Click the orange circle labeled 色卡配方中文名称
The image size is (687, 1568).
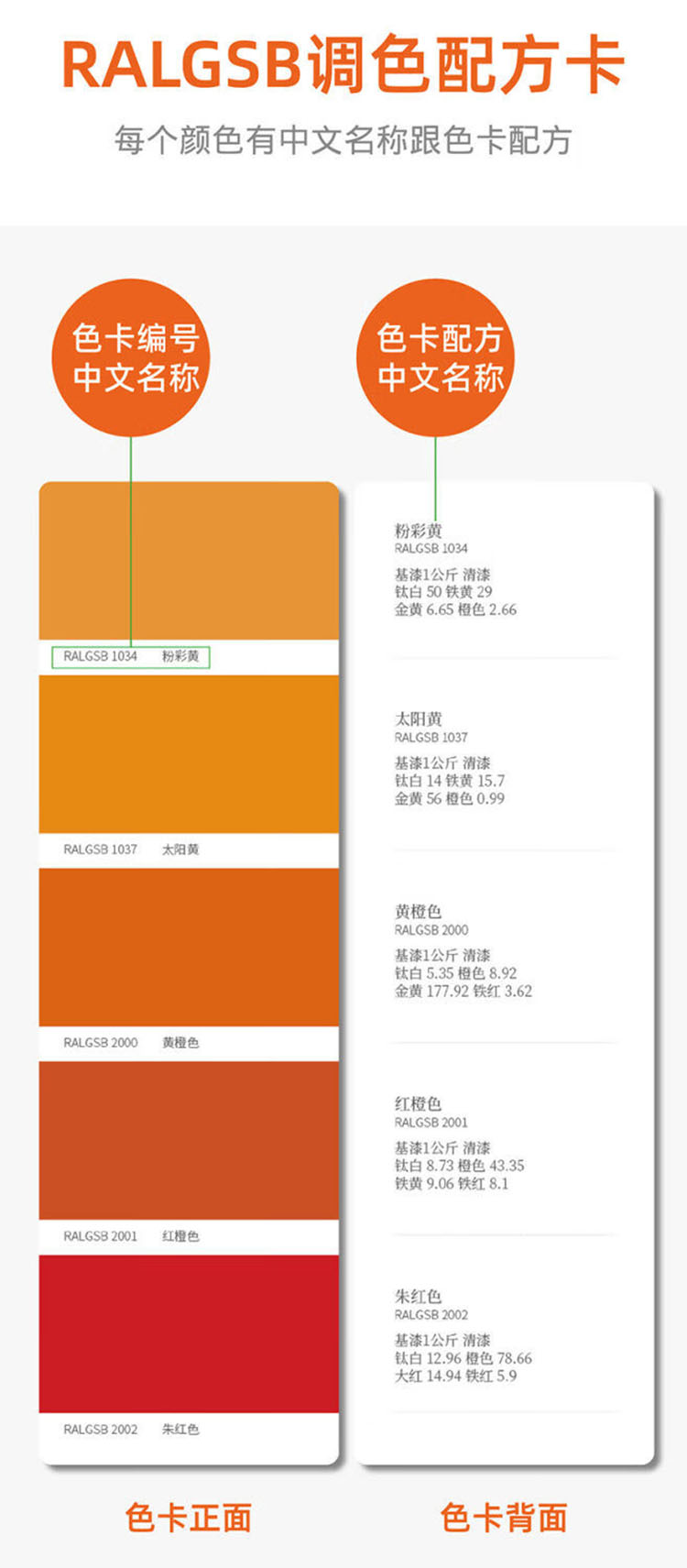click(x=435, y=357)
